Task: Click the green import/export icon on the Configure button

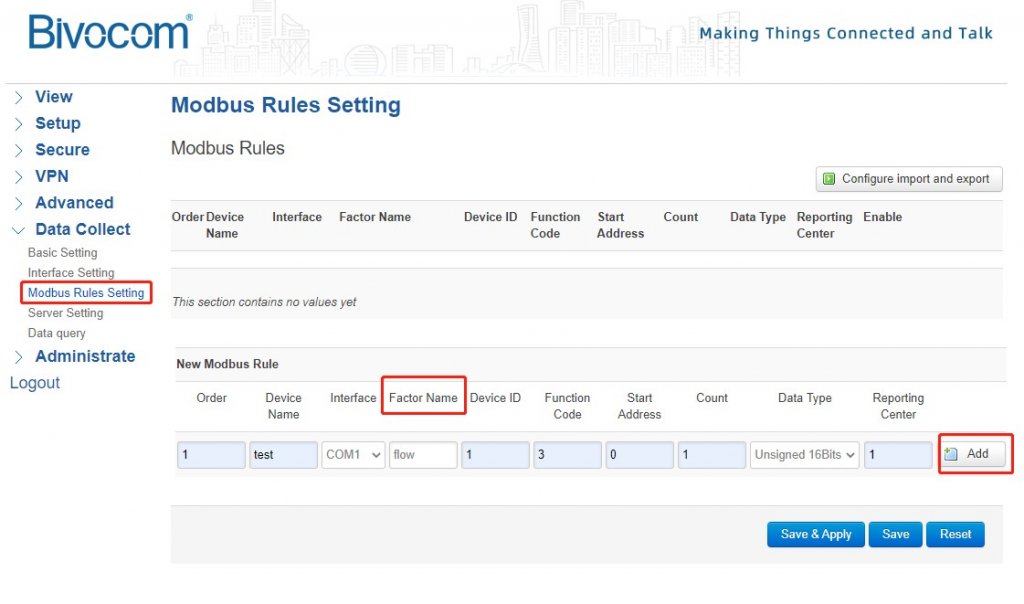Action: coord(830,179)
